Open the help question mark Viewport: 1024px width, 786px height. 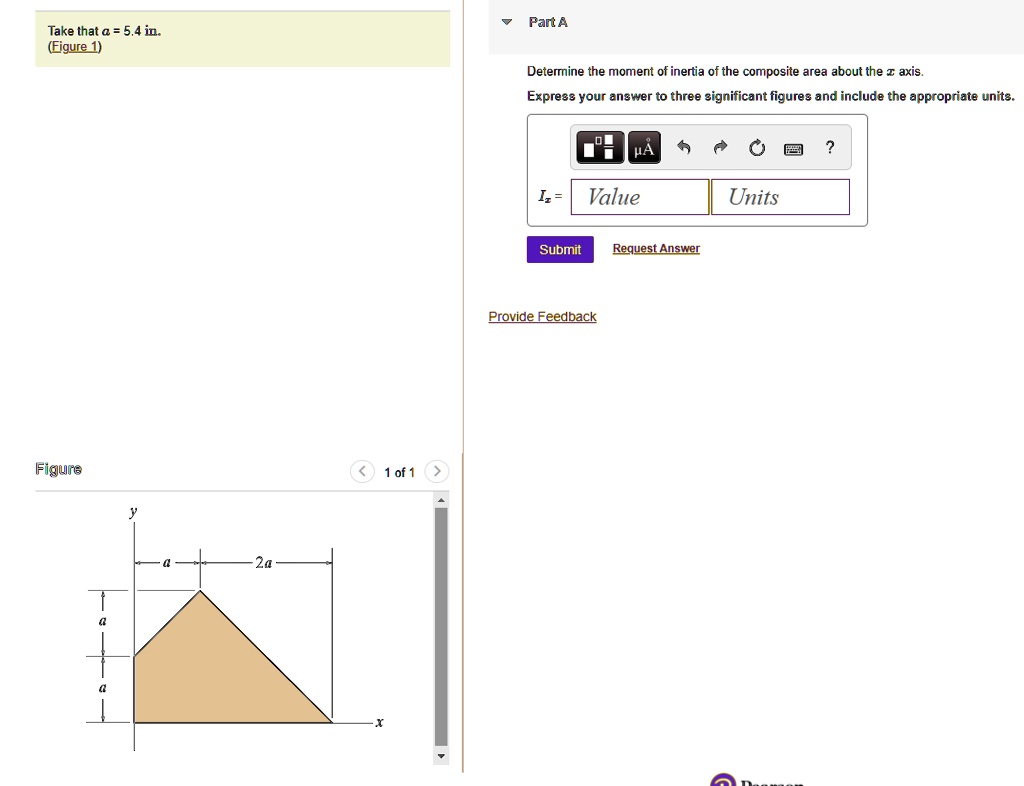[830, 147]
